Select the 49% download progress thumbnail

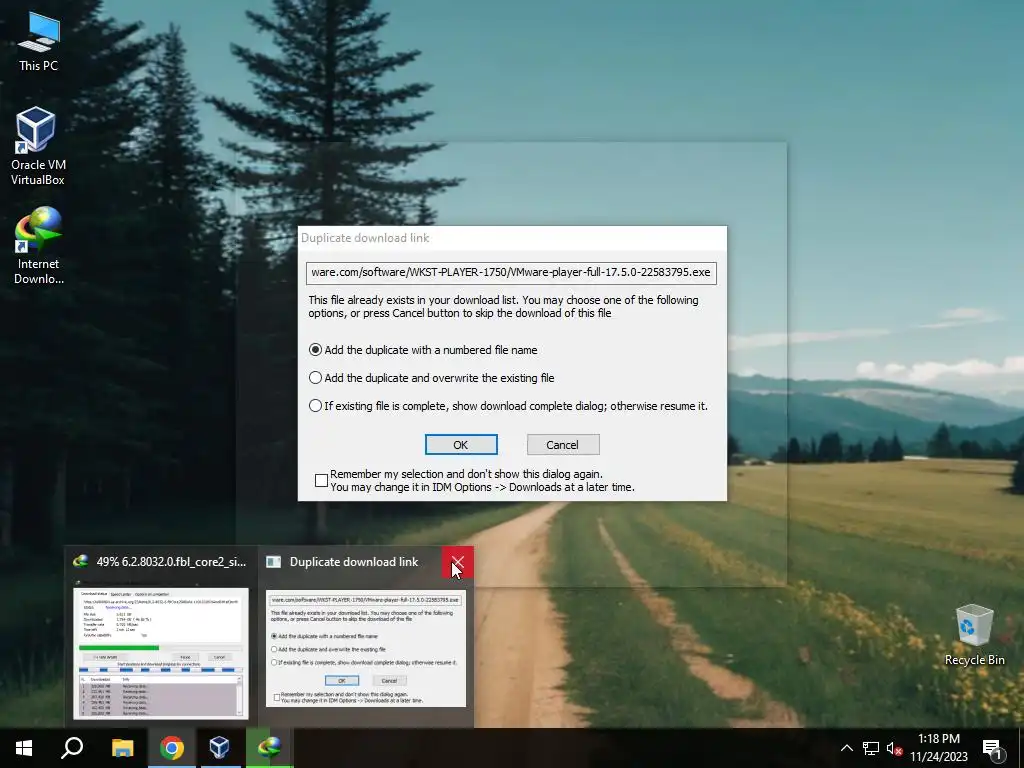tap(161, 653)
